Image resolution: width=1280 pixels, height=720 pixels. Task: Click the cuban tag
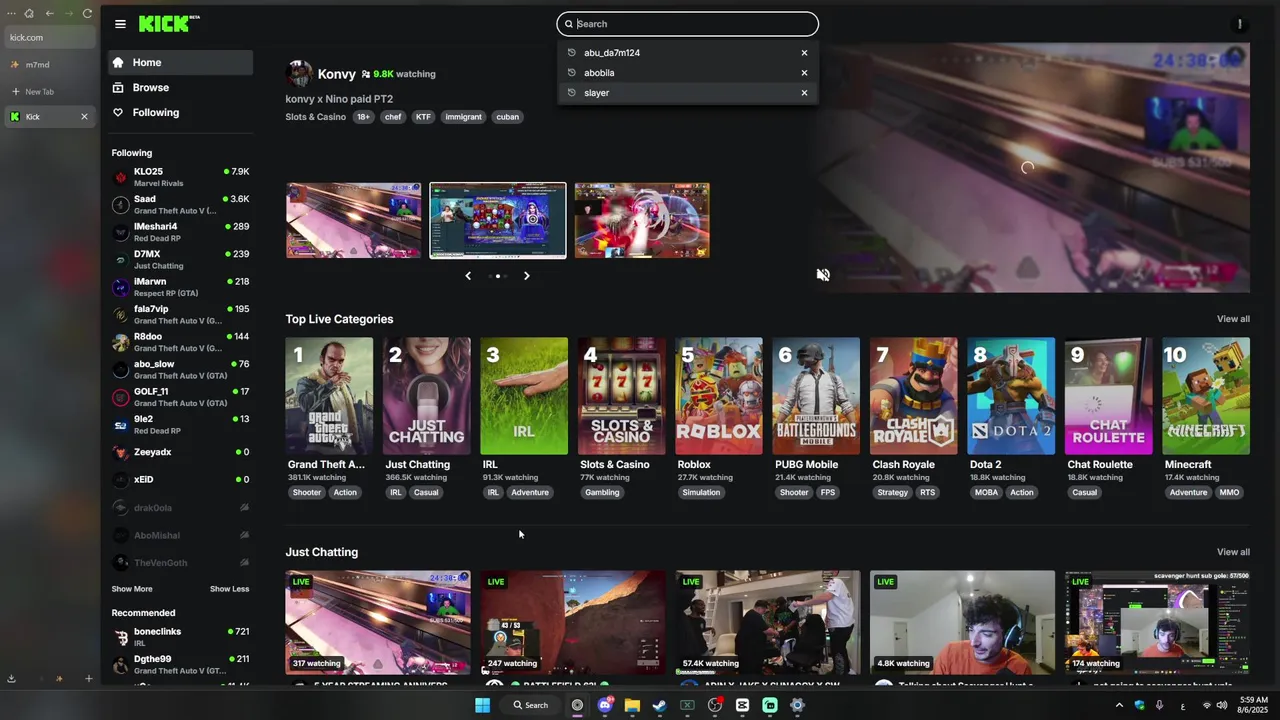(x=508, y=117)
